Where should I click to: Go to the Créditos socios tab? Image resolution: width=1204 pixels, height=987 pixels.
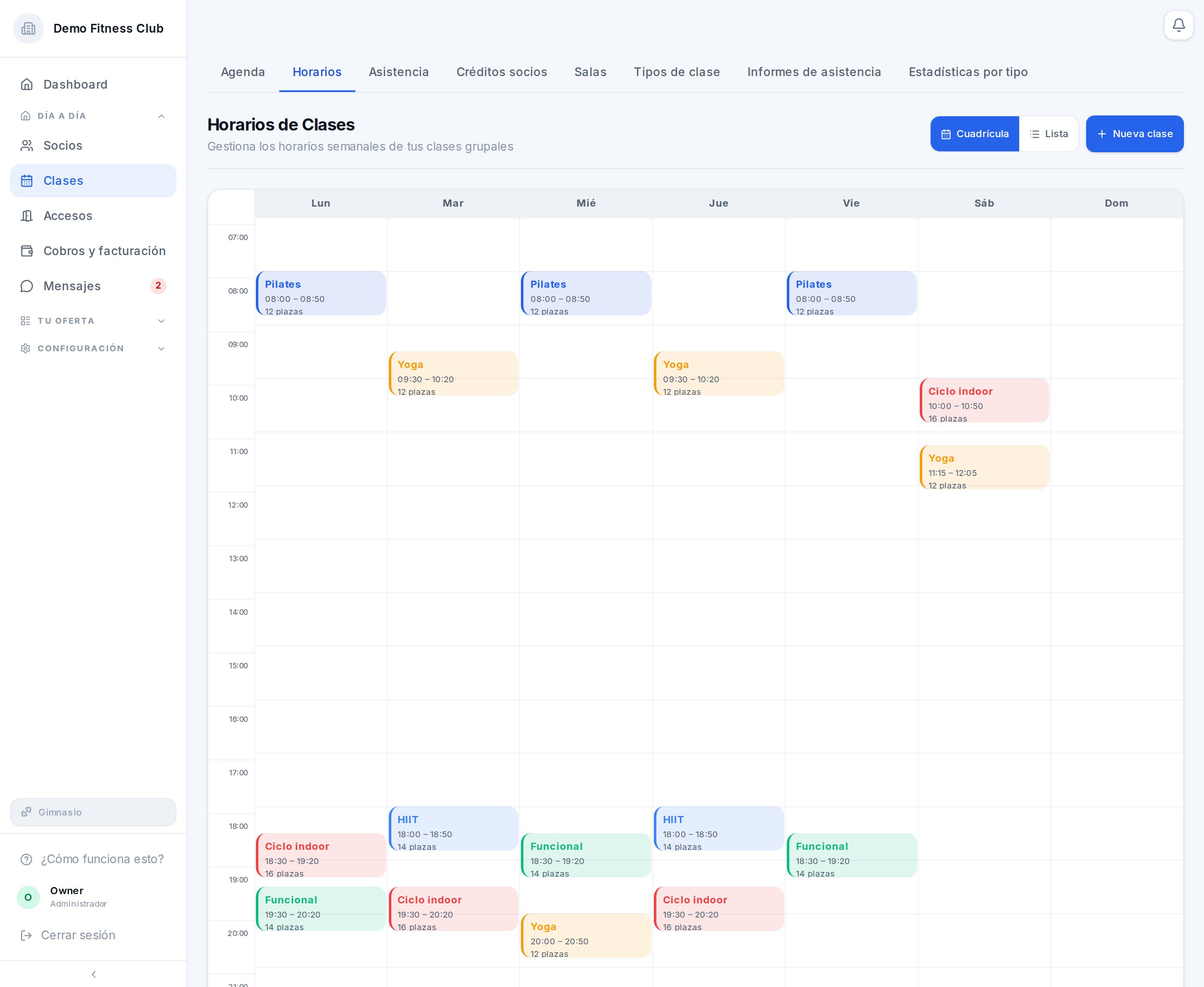tap(502, 72)
